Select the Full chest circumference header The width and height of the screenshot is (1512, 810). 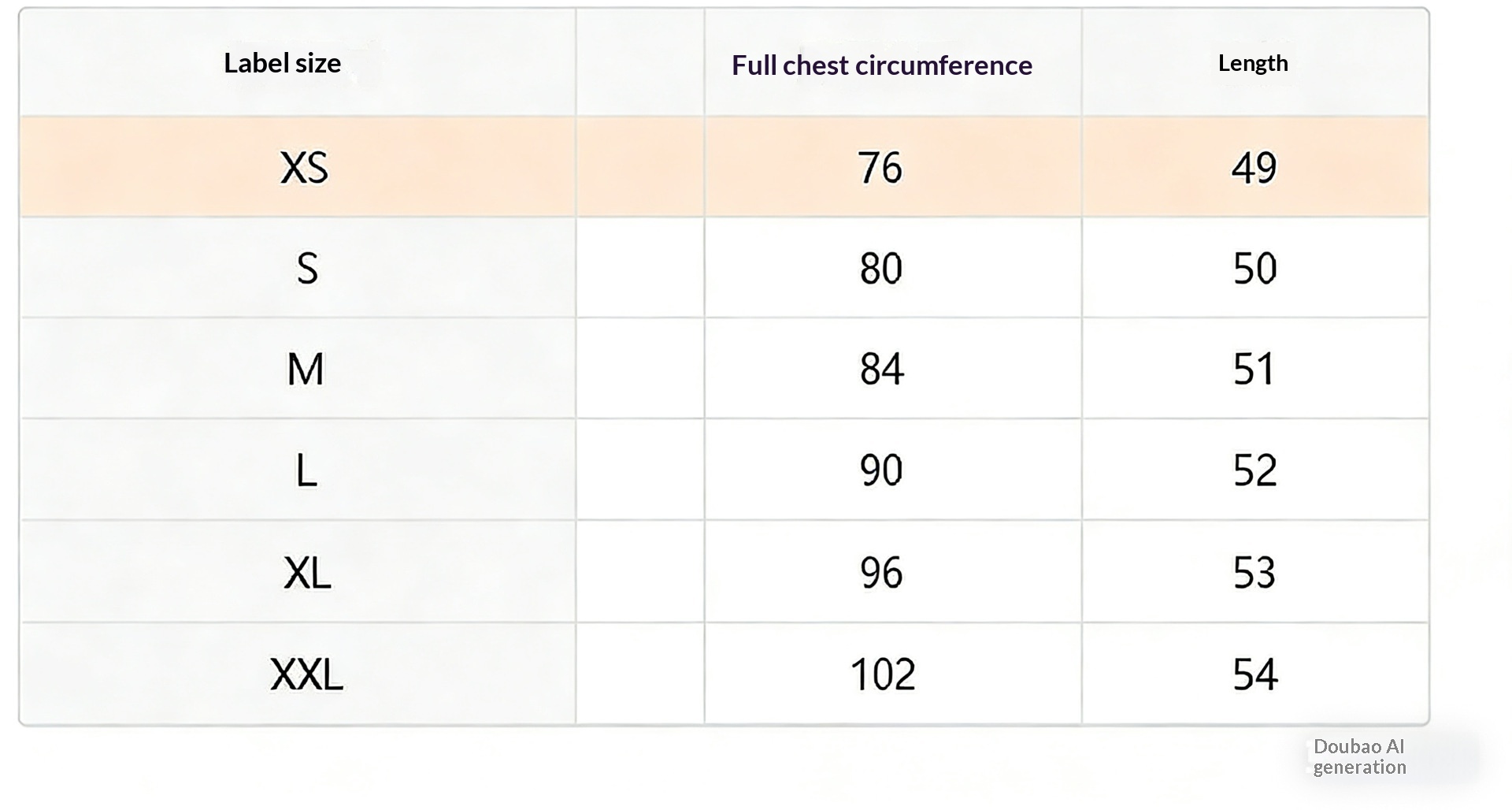tap(881, 65)
